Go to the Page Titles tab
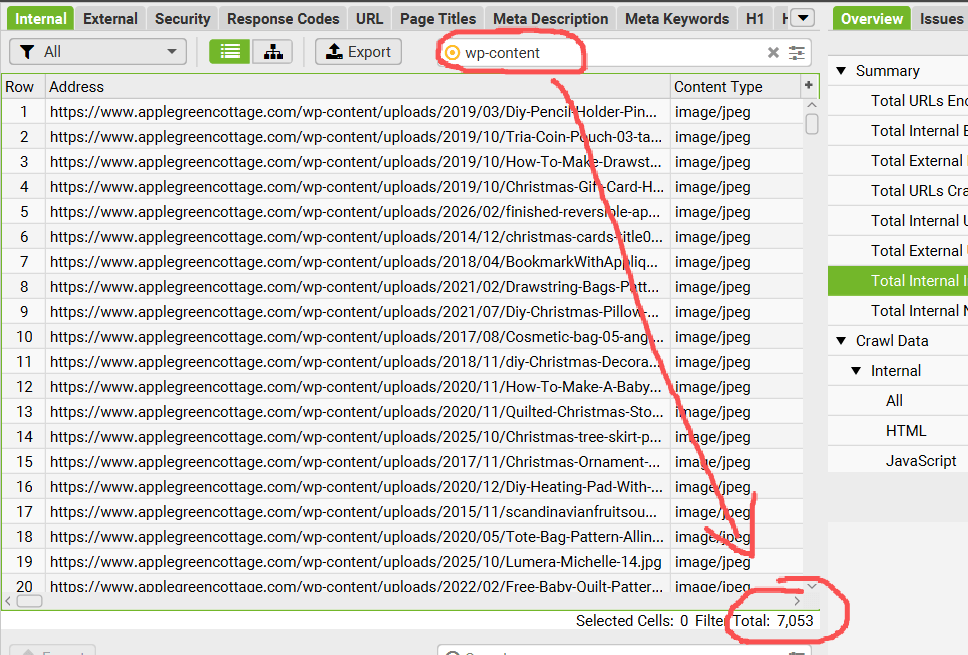 click(438, 19)
